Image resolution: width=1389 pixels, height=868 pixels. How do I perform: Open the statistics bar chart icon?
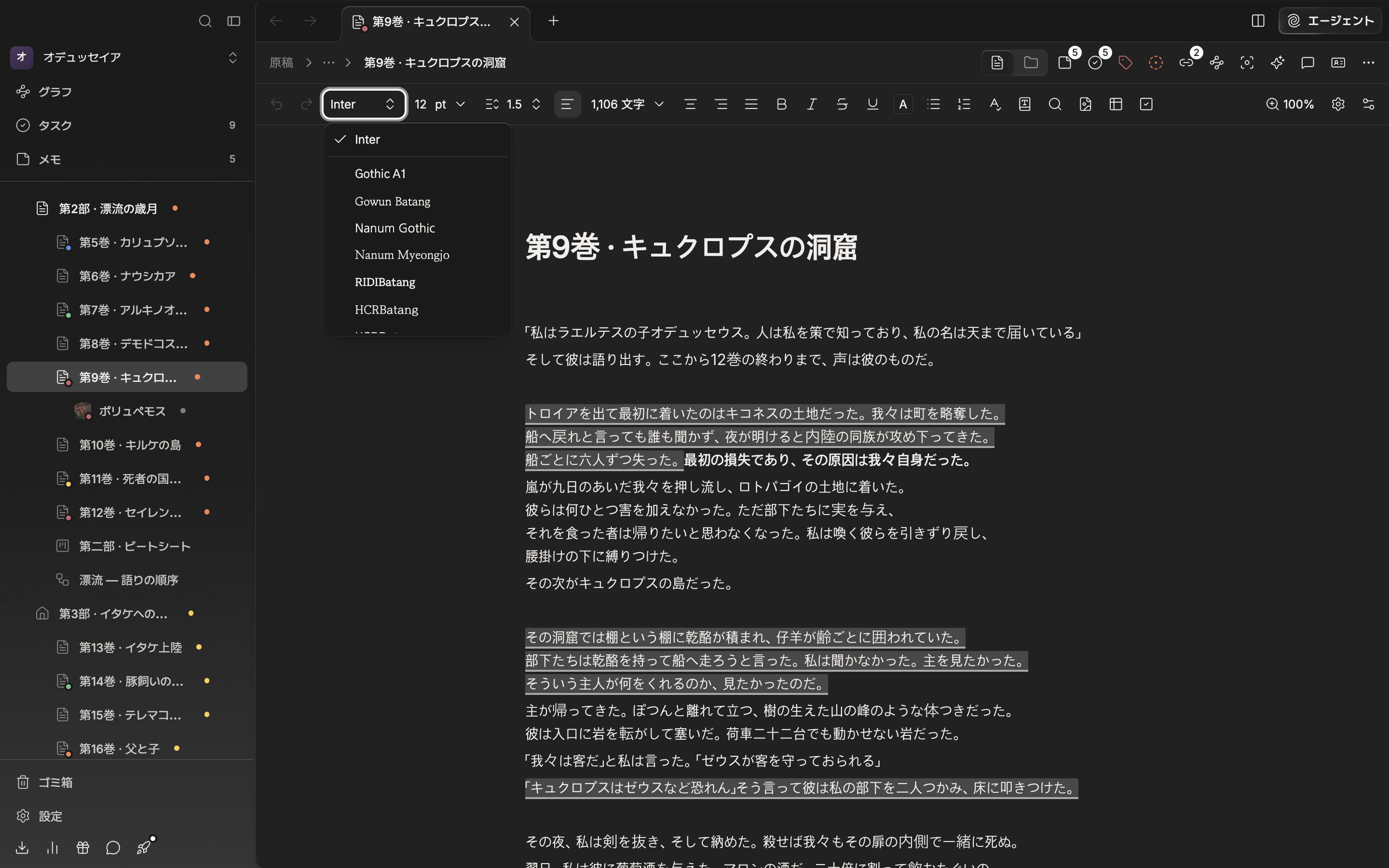click(x=52, y=847)
